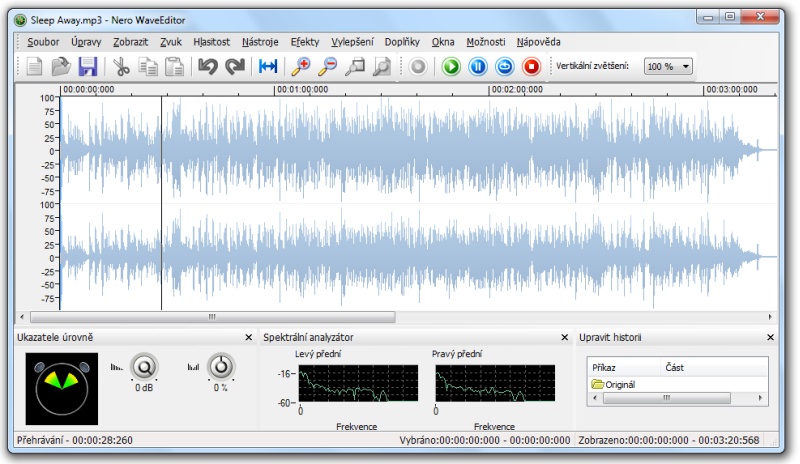800x464 pixels.
Task: Click the Pravý přední spectrum graph
Action: tap(495, 383)
